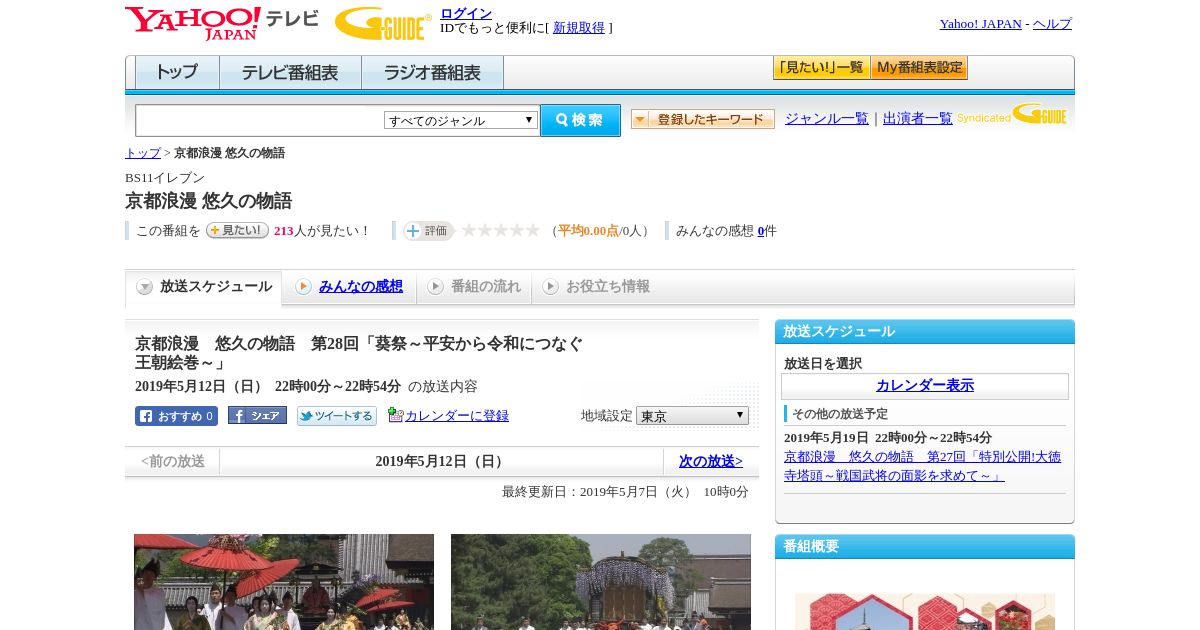Open the ログイン link

tap(466, 13)
